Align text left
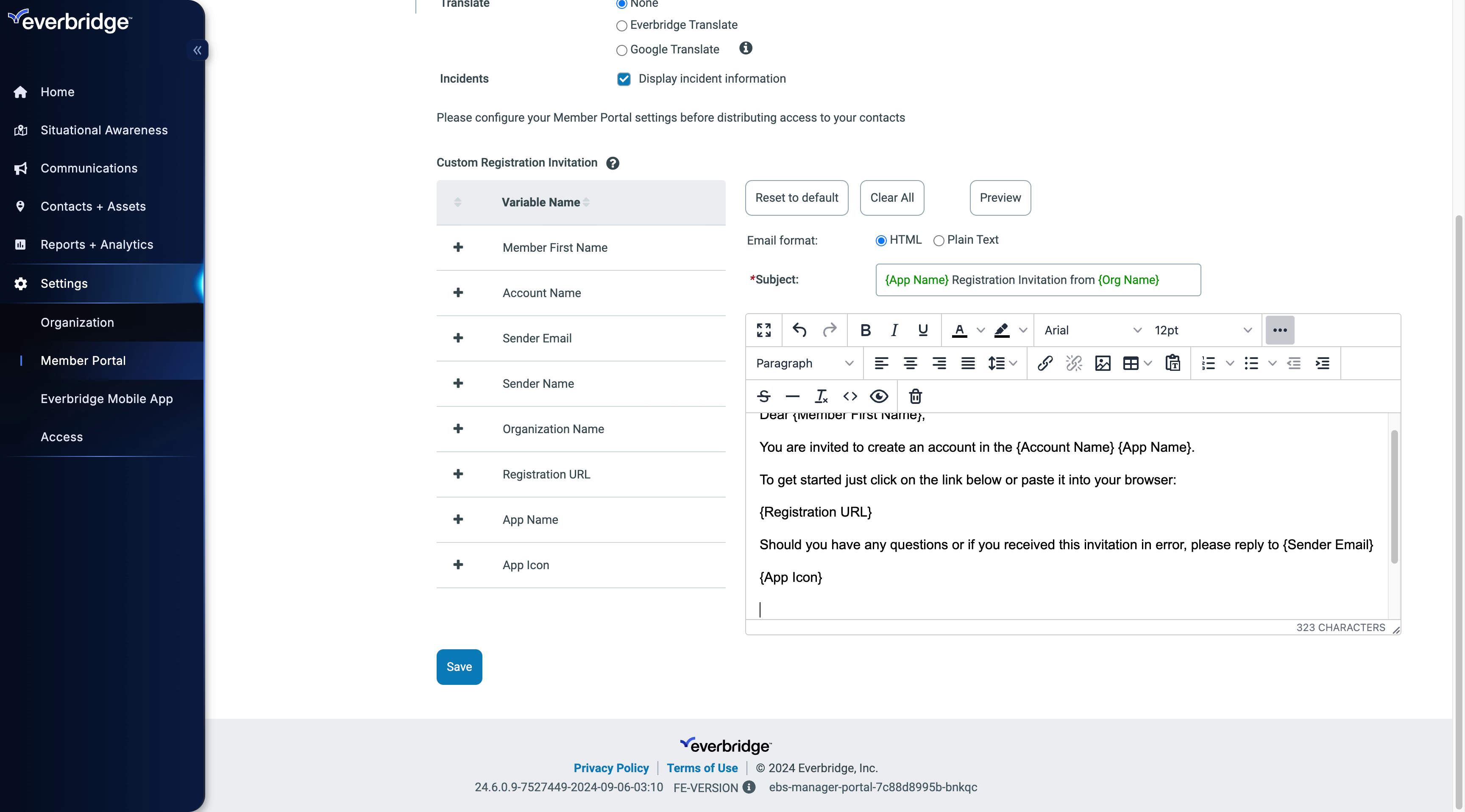1465x812 pixels. [x=881, y=363]
